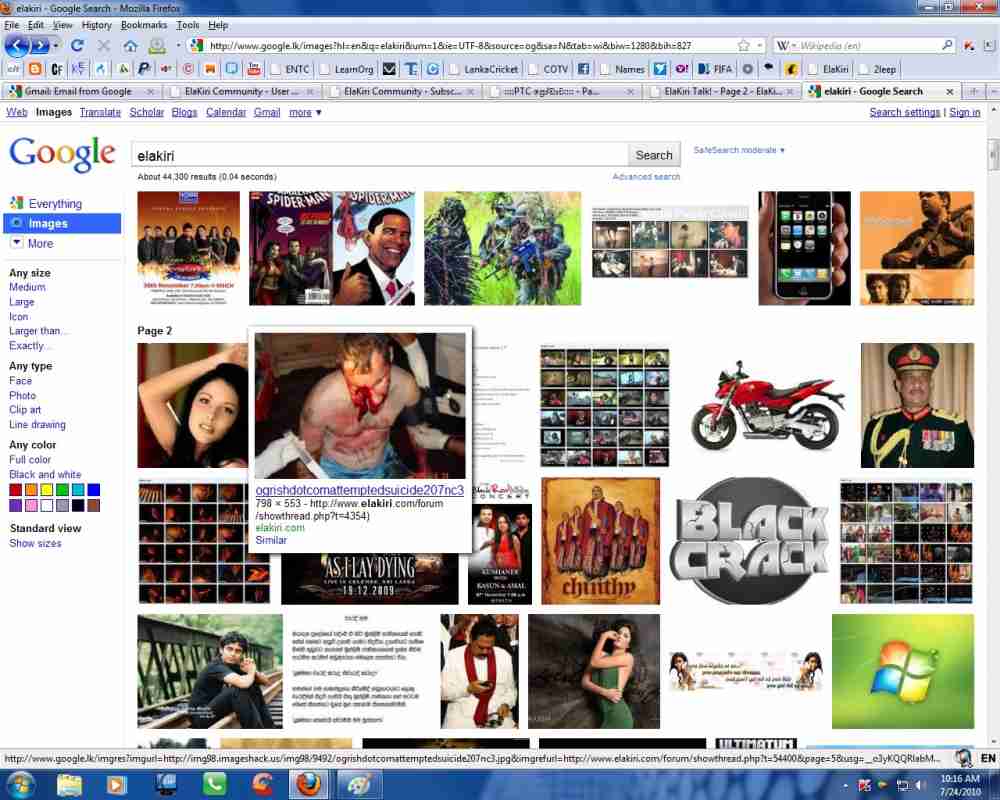1000x800 pixels.
Task: Click the browser URL address bar
Action: pyautogui.click(x=472, y=46)
